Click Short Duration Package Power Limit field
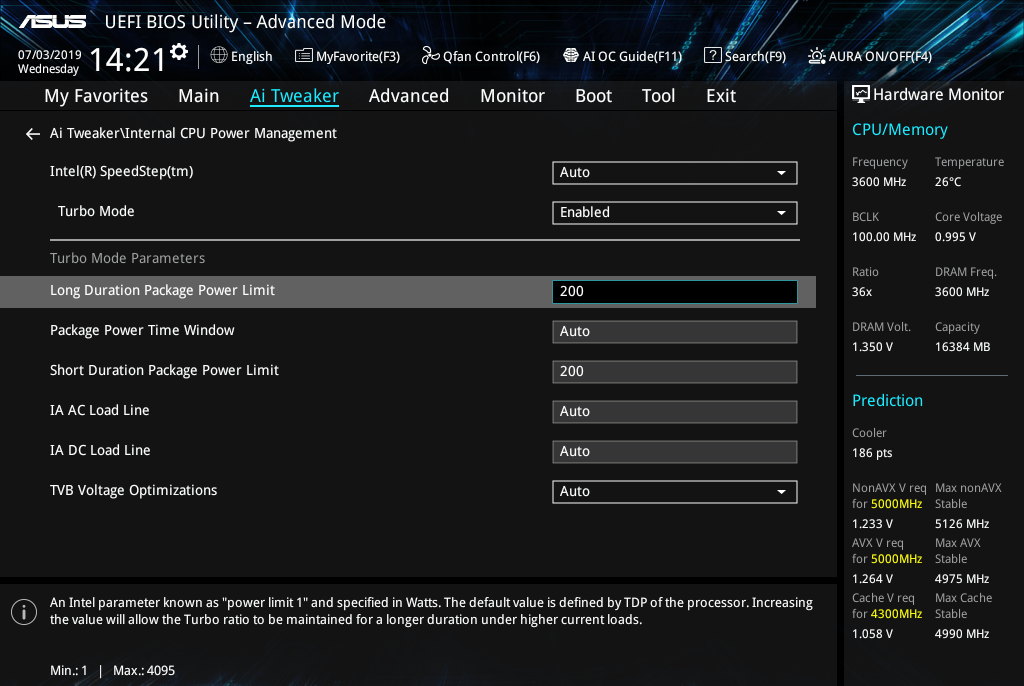Image resolution: width=1024 pixels, height=686 pixels. (x=675, y=371)
